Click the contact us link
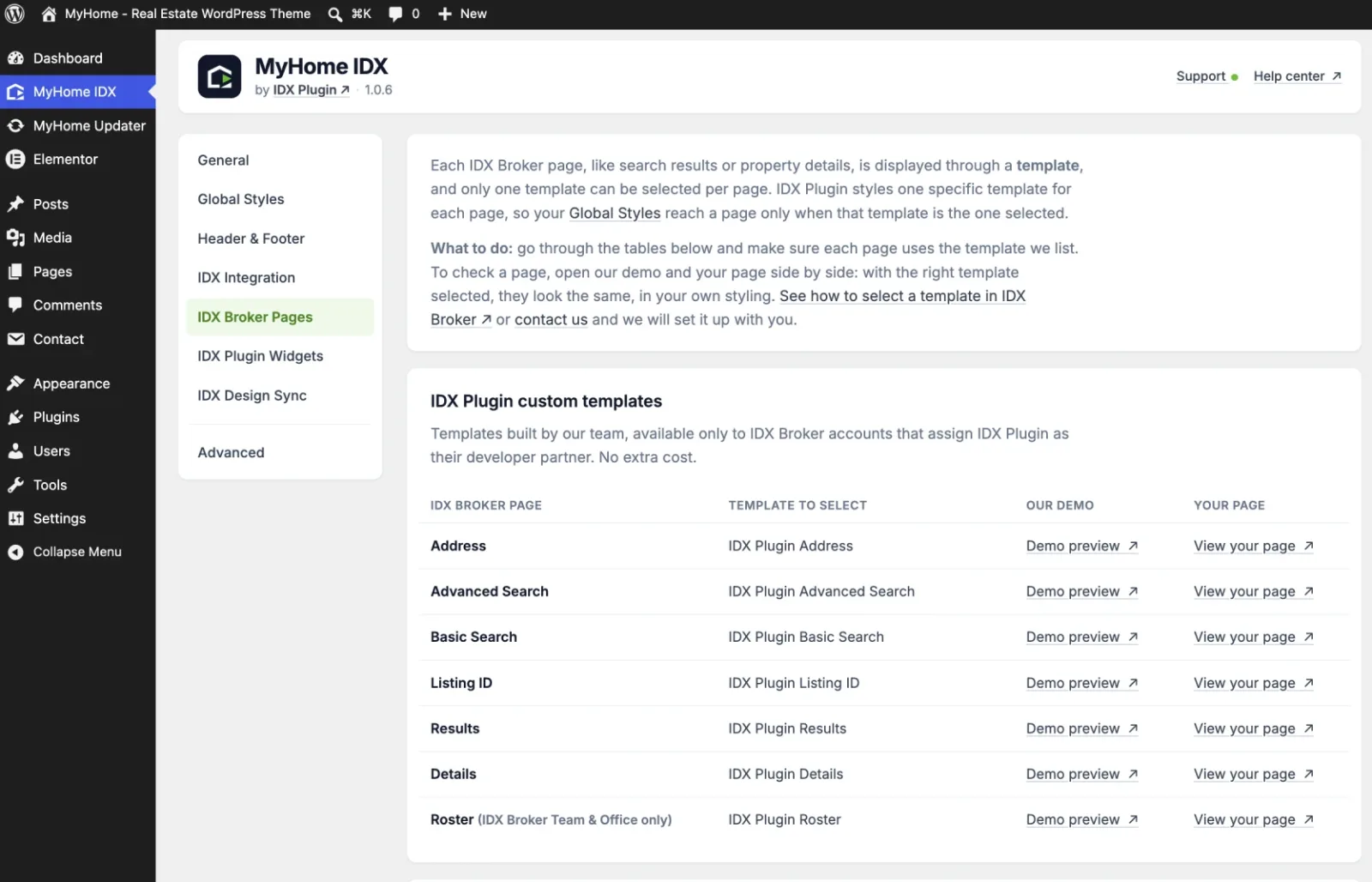 551,320
